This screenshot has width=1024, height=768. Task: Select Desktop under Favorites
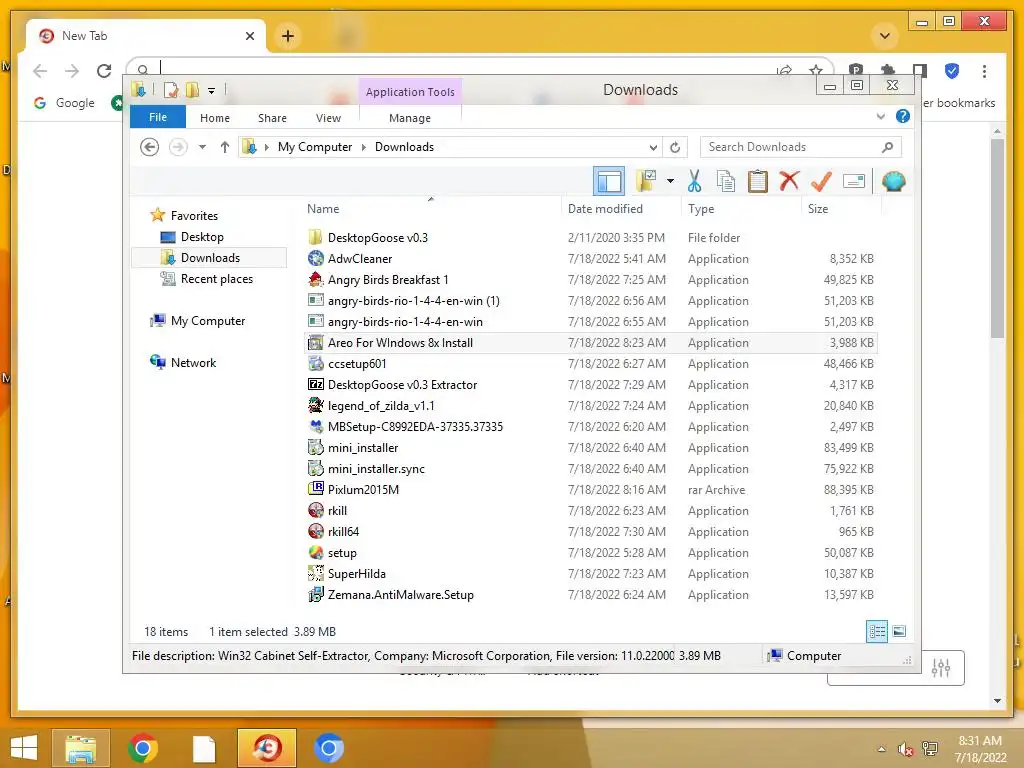point(202,237)
